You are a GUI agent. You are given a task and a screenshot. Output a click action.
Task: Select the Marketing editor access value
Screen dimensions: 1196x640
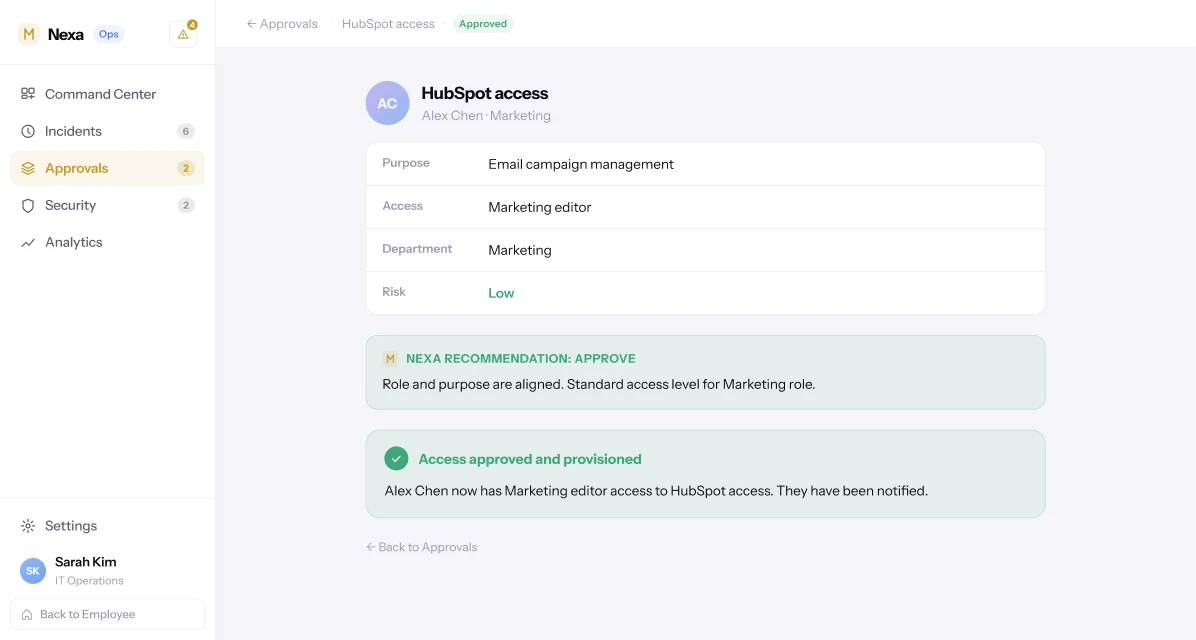click(539, 207)
